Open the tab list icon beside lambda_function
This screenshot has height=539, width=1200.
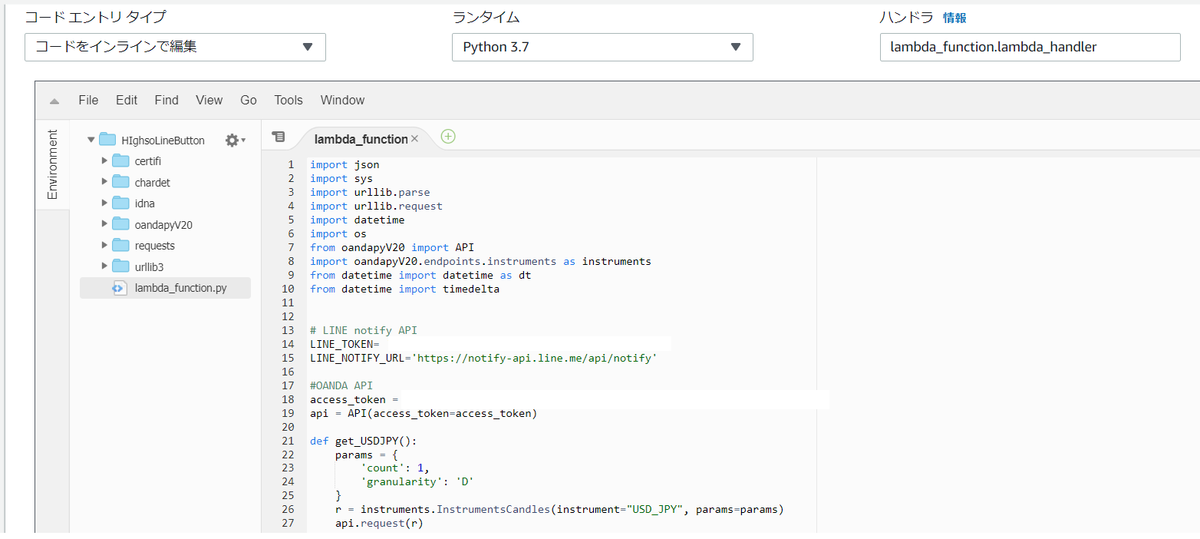[x=279, y=138]
